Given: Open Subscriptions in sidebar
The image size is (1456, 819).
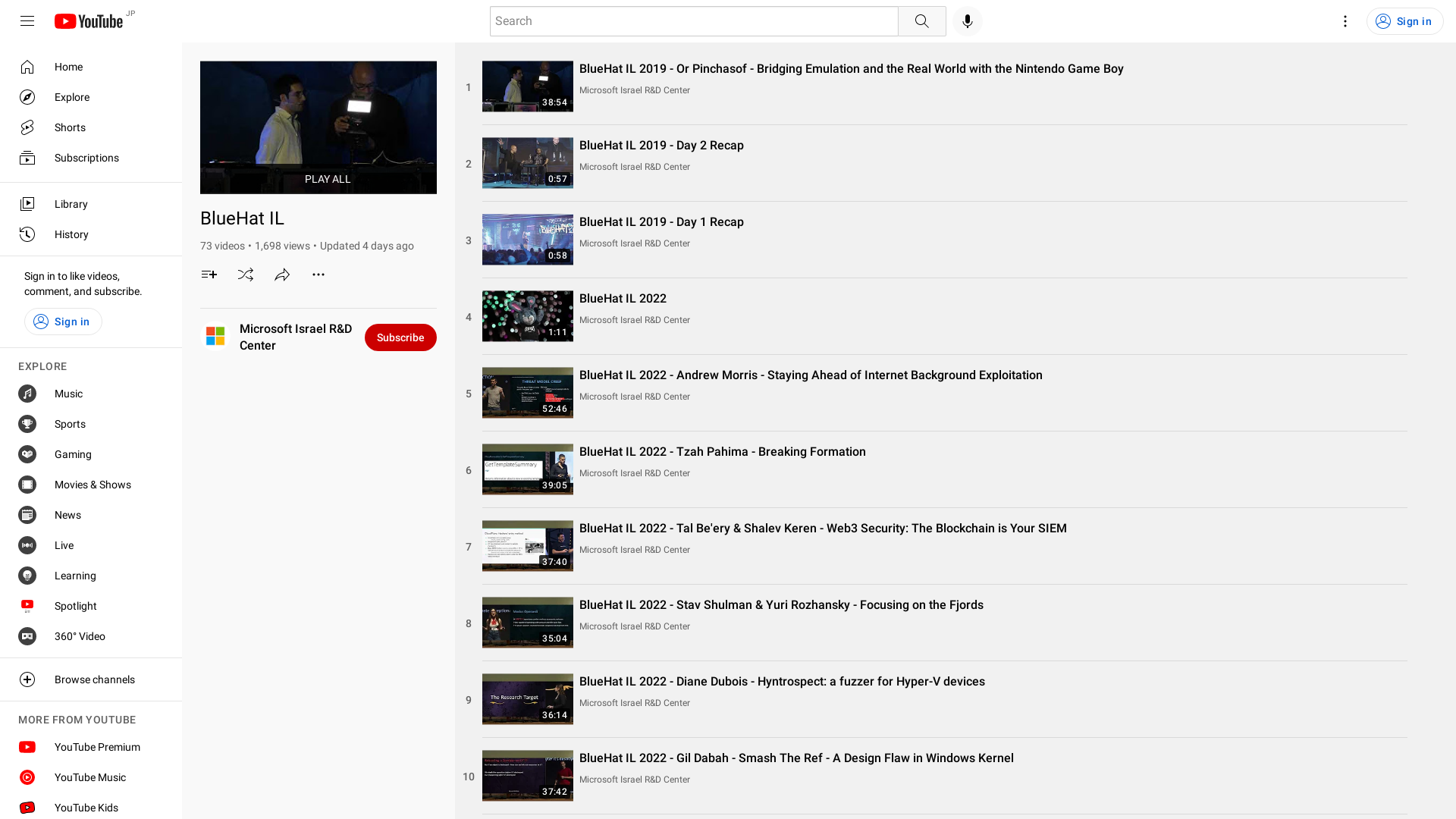Looking at the screenshot, I should click(91, 158).
